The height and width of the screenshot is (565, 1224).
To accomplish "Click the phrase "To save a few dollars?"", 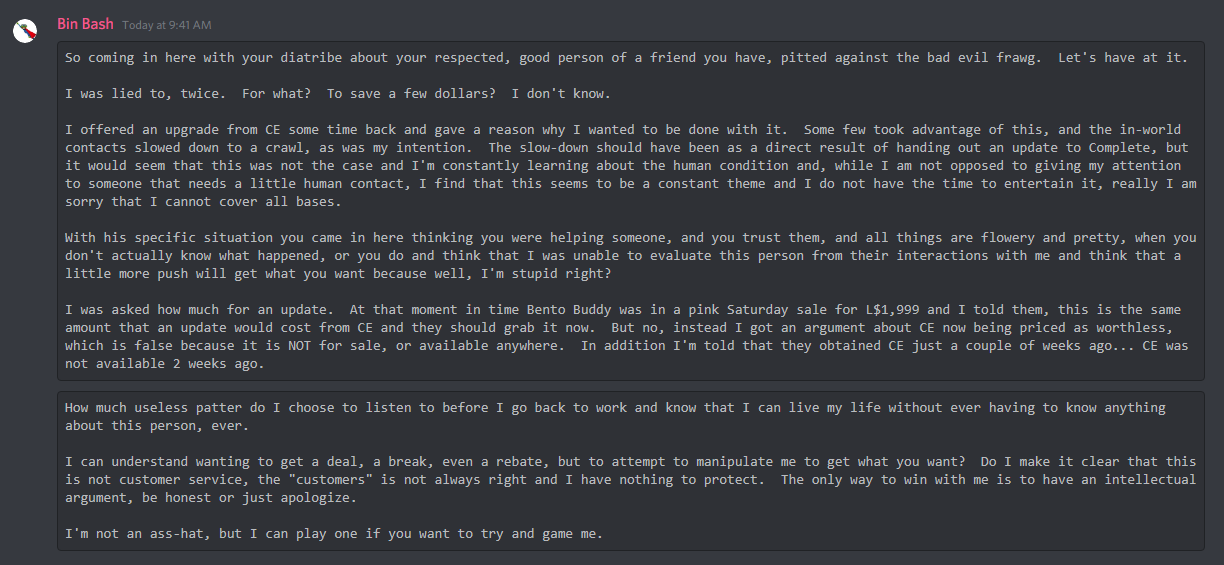I will point(411,94).
